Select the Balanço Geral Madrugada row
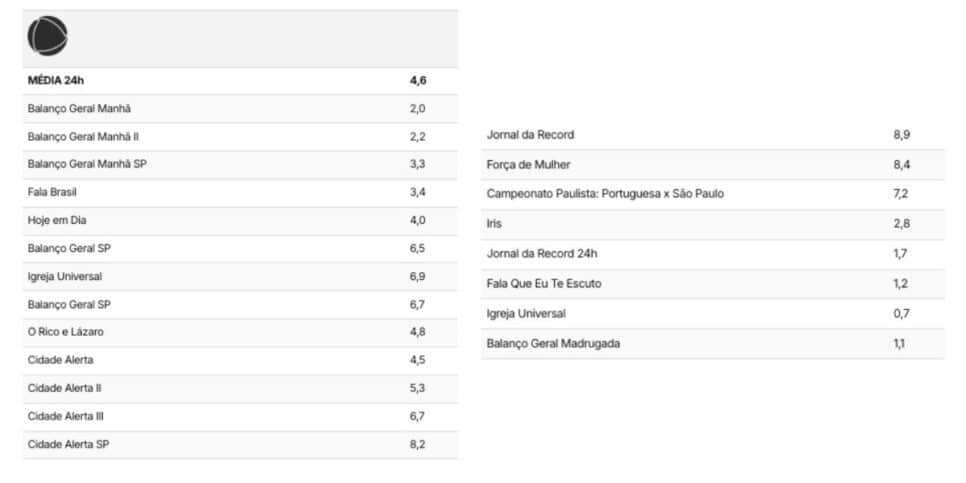 click(x=553, y=344)
